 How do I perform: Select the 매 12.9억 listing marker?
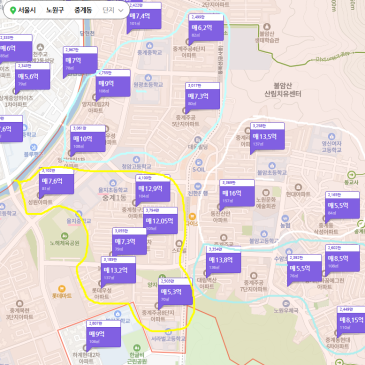coord(153,190)
